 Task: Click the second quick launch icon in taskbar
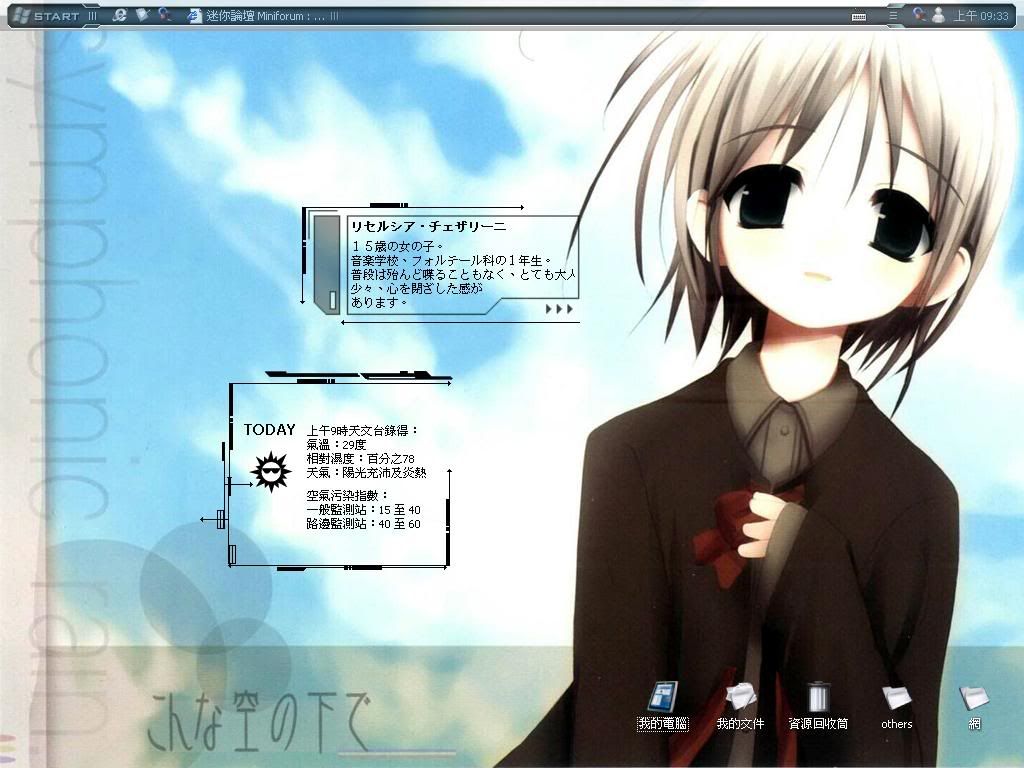pos(141,16)
